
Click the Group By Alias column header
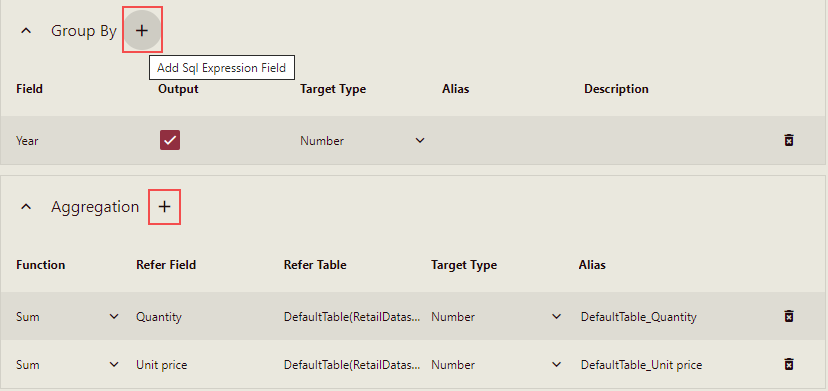[456, 89]
